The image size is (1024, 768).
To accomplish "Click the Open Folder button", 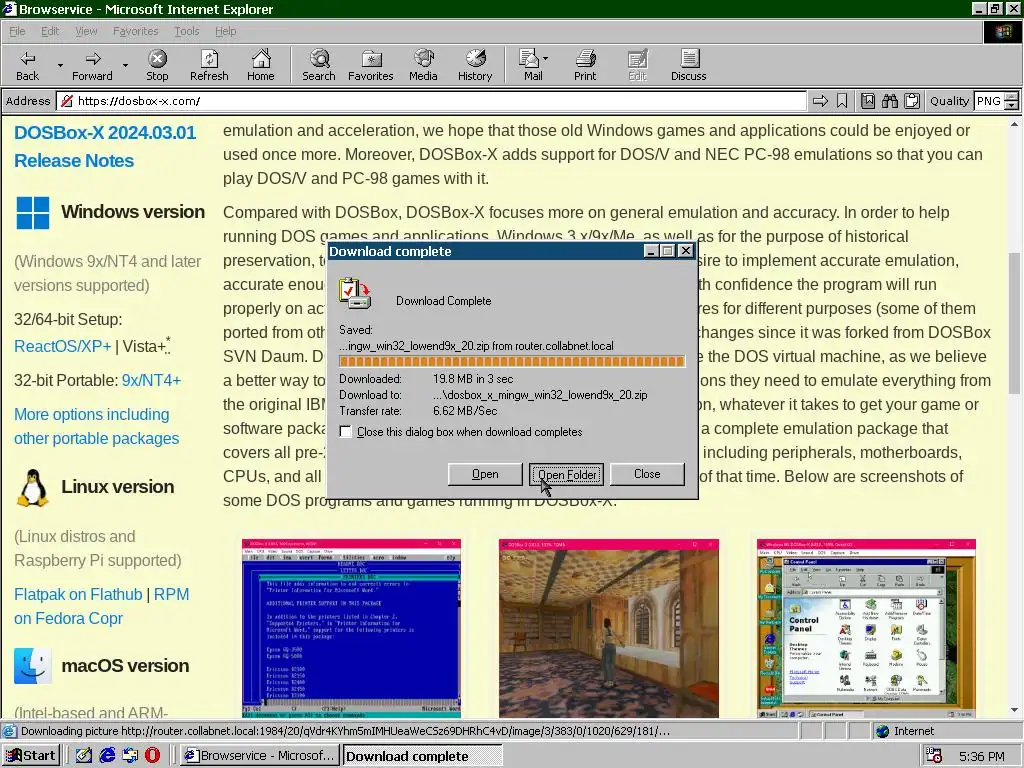I will [x=566, y=474].
